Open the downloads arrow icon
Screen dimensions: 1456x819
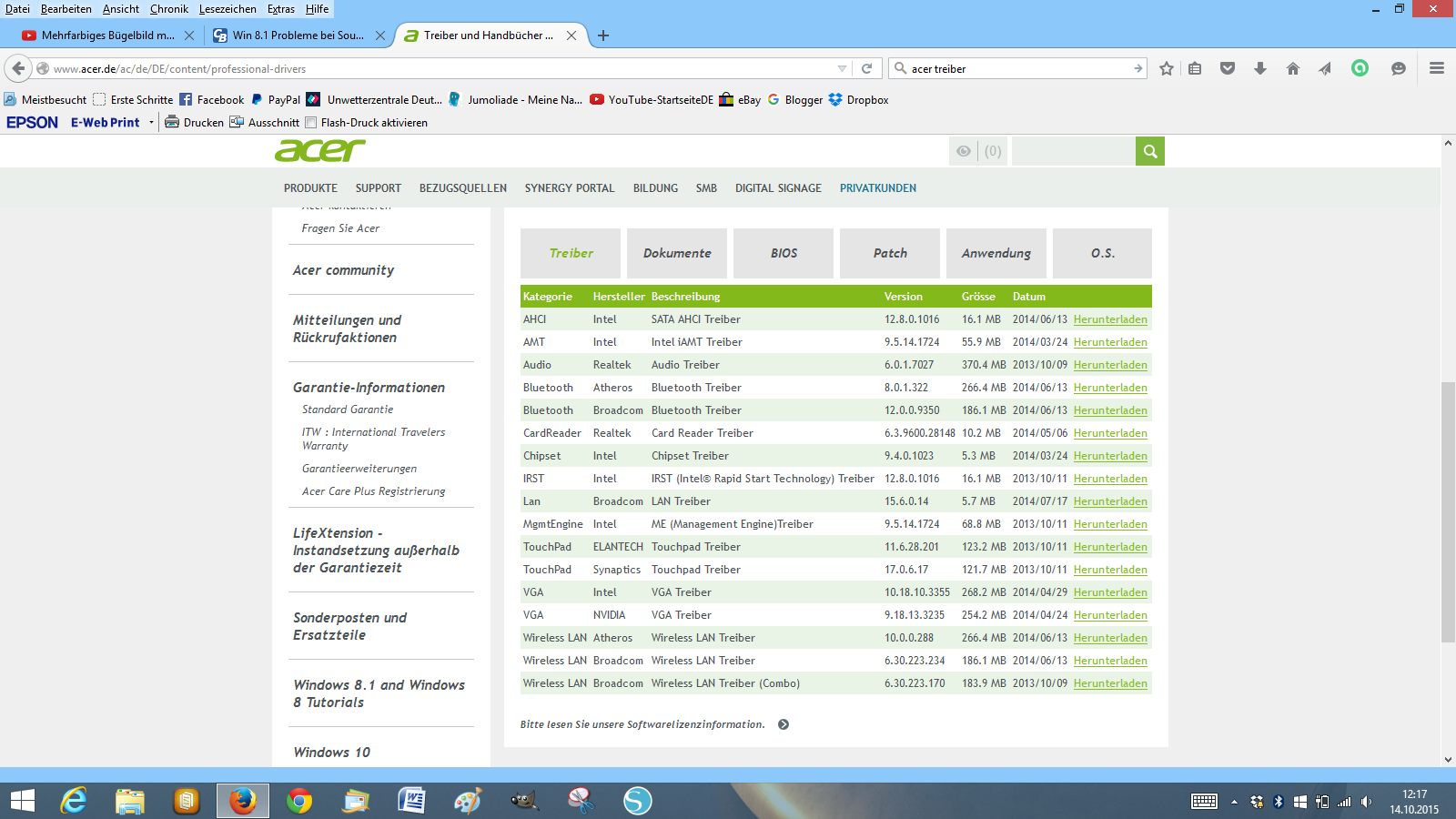tap(1260, 68)
